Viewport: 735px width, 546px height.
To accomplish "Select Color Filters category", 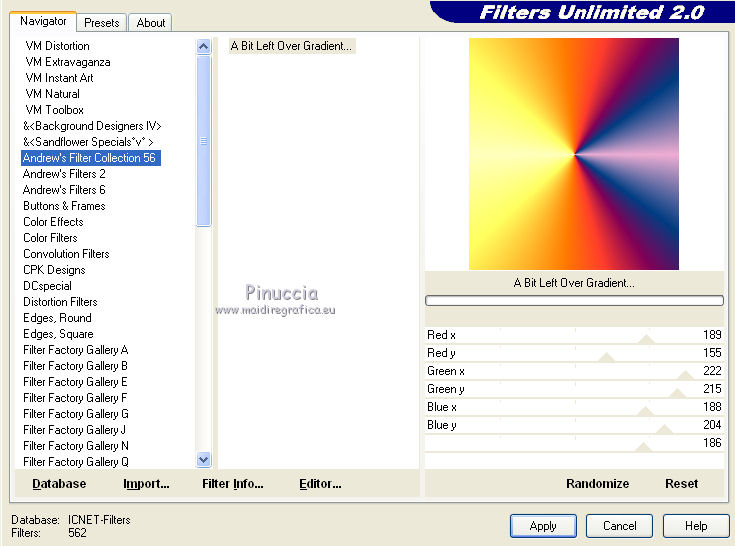I will [50, 238].
